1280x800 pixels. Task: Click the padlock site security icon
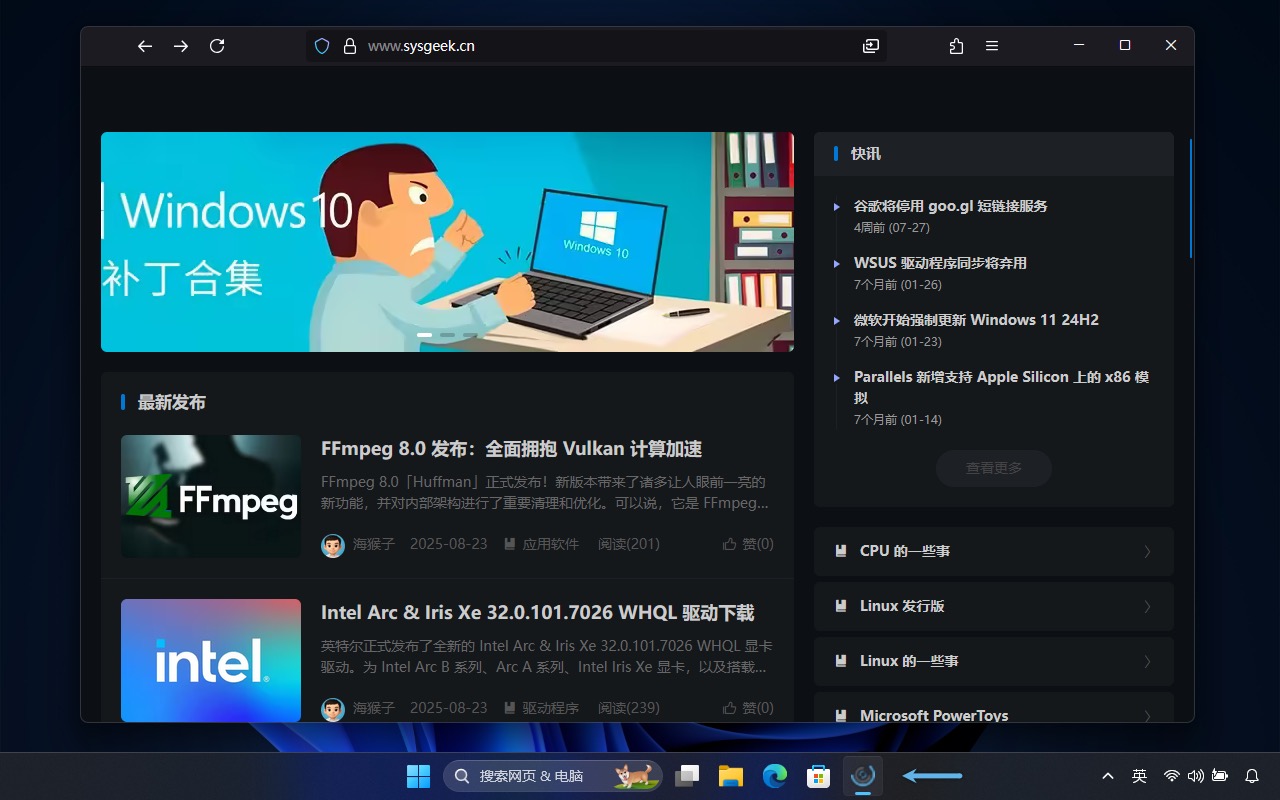pyautogui.click(x=350, y=46)
